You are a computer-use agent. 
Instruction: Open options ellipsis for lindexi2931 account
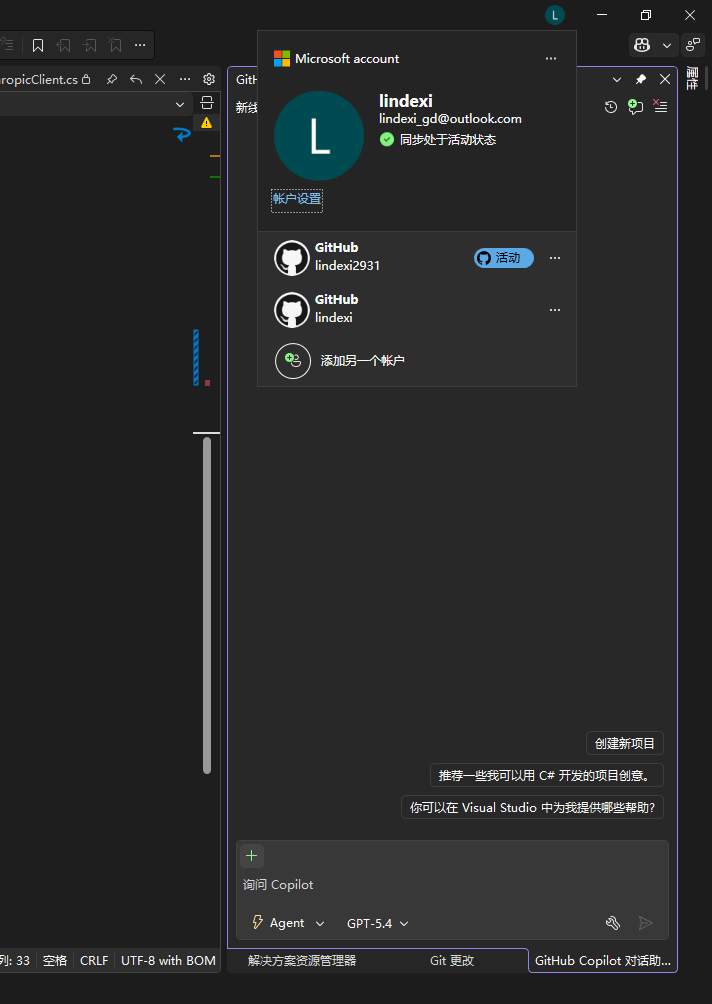pos(555,258)
